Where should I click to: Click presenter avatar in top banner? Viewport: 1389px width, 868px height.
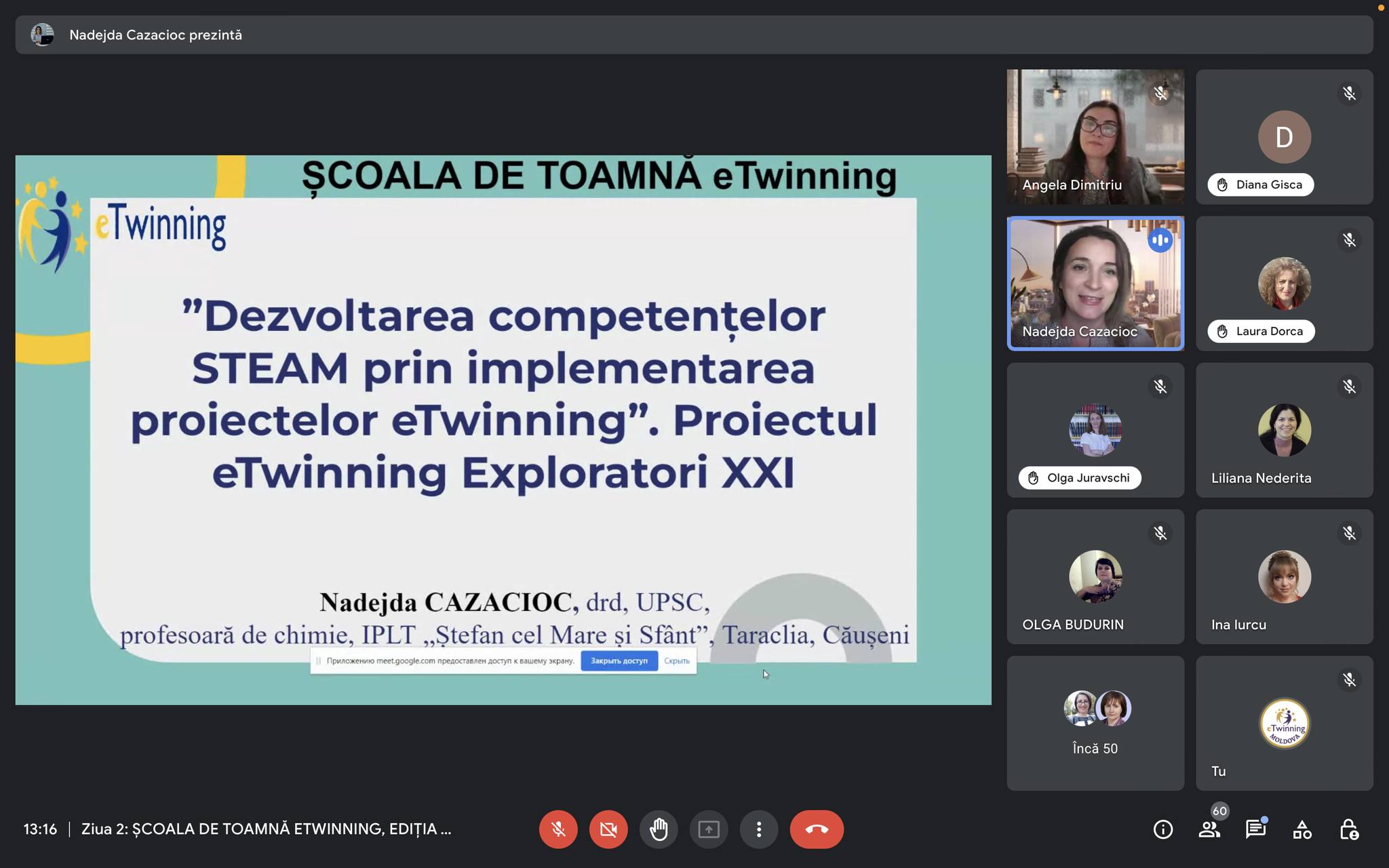(x=42, y=35)
